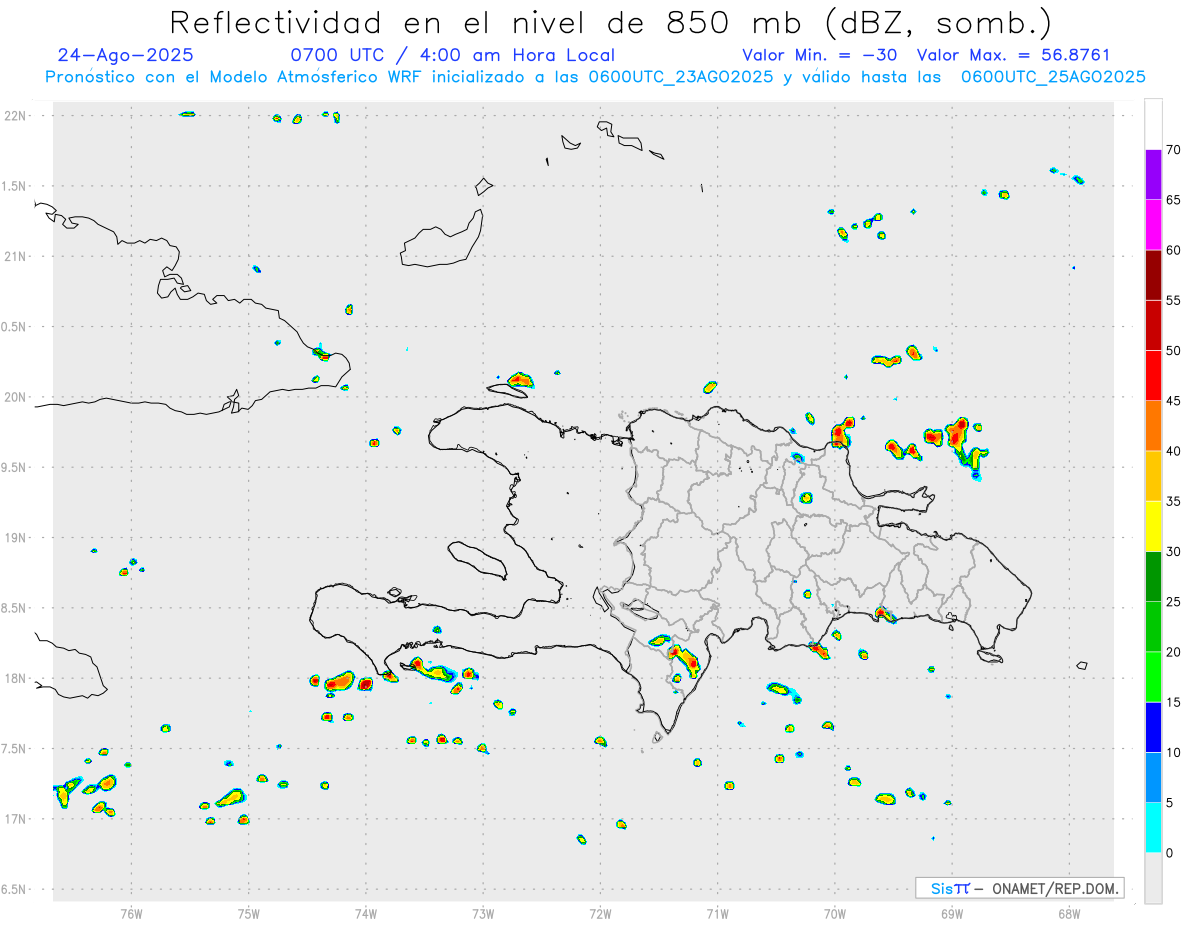Click the '0.5N' latitude label
The width and height of the screenshot is (1200, 927).
click(x=15, y=327)
